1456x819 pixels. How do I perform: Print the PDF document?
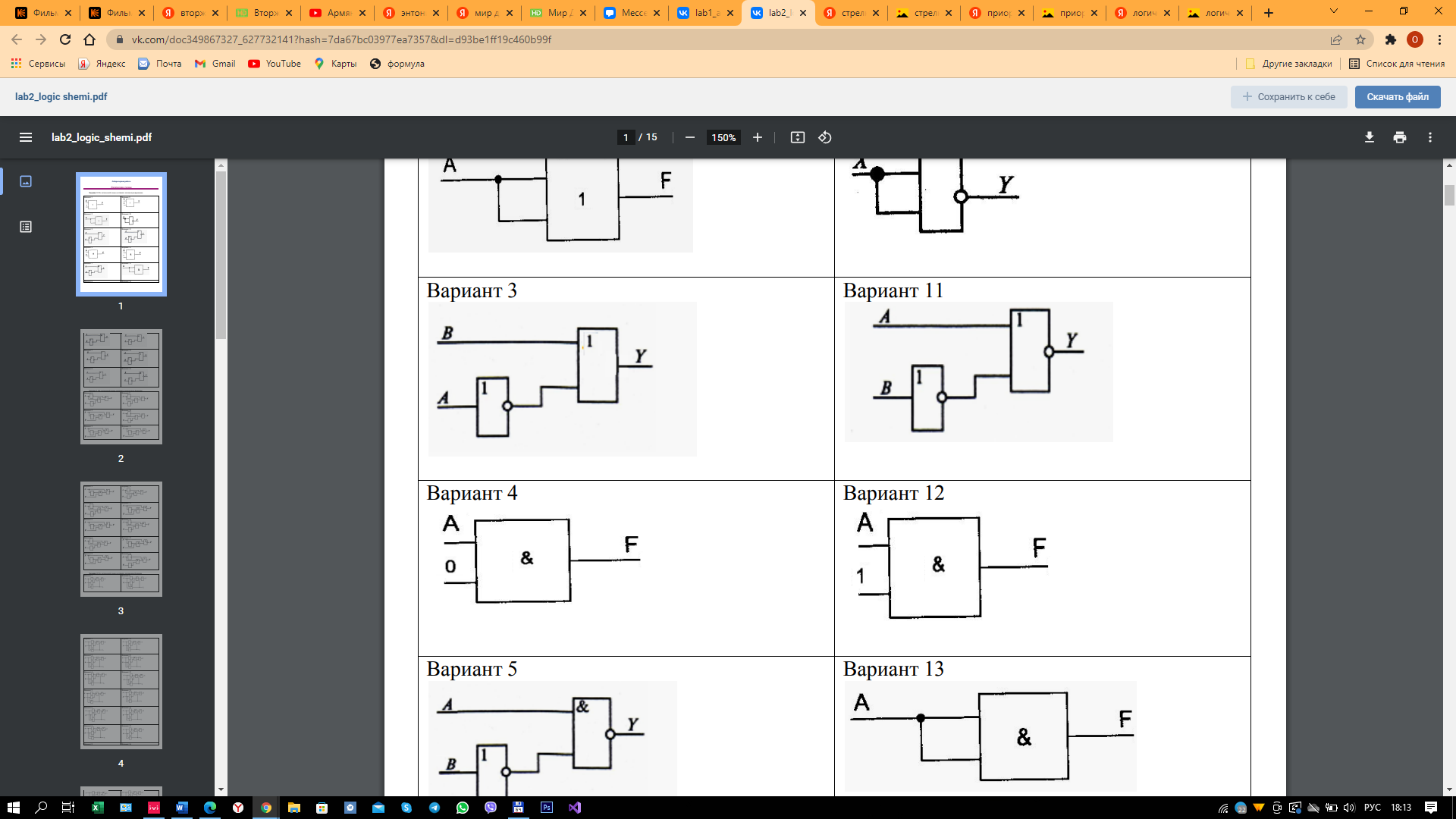tap(1399, 137)
